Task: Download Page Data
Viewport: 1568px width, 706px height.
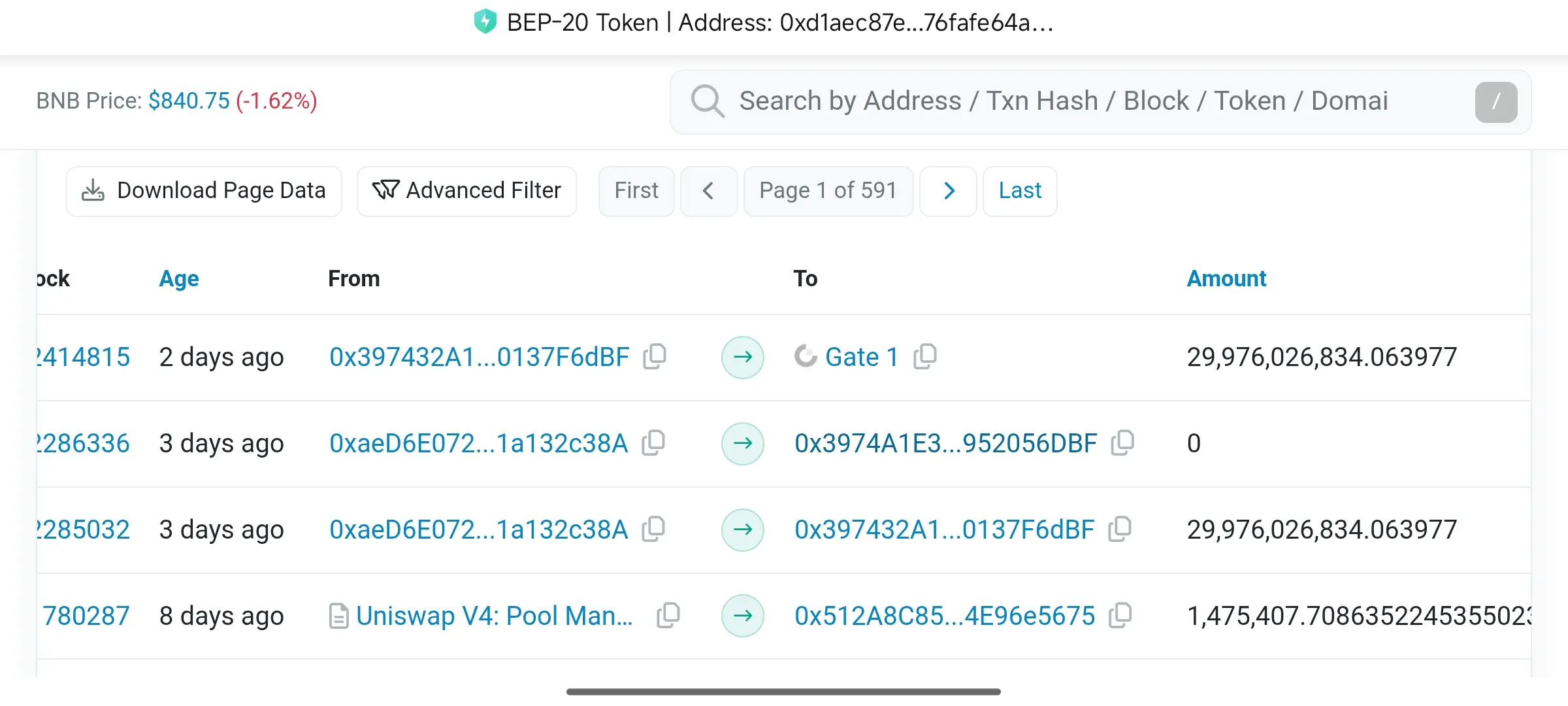Action: point(204,191)
